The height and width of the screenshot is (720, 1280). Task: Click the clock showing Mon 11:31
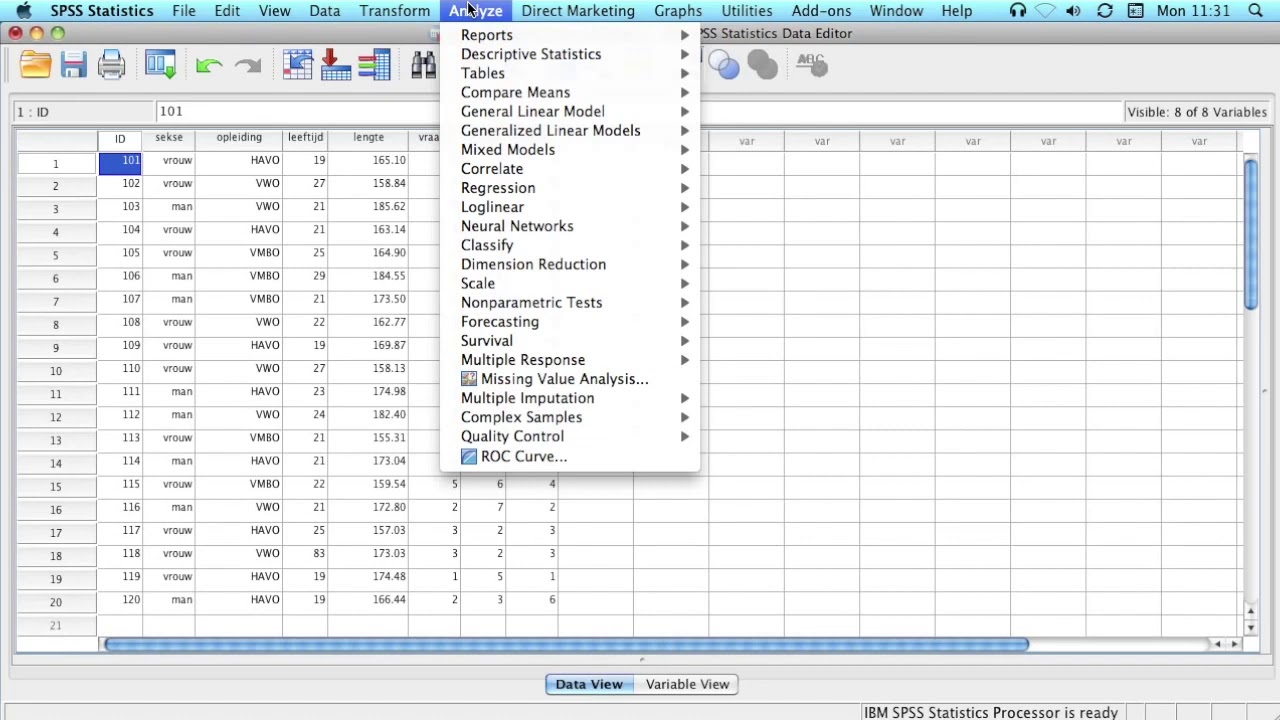click(x=1193, y=11)
